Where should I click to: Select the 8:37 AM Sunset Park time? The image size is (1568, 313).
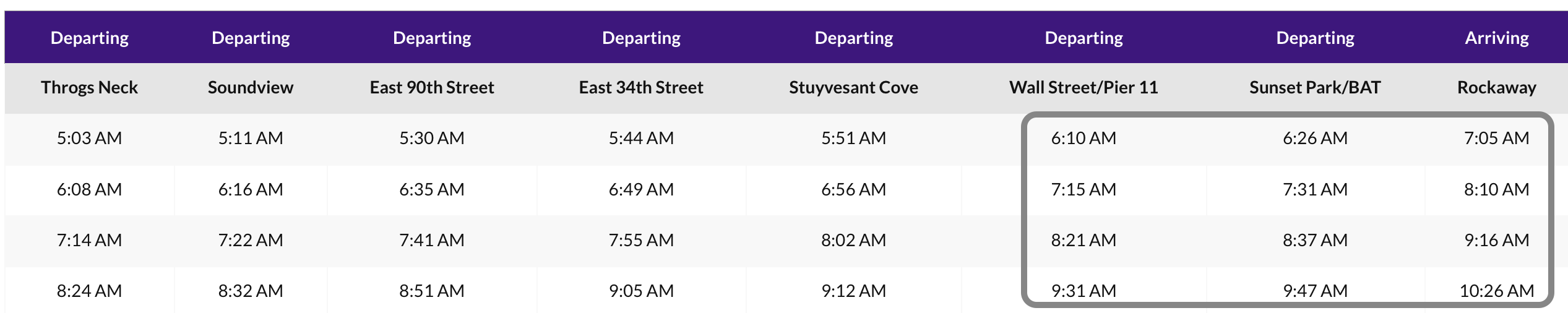(x=1315, y=240)
